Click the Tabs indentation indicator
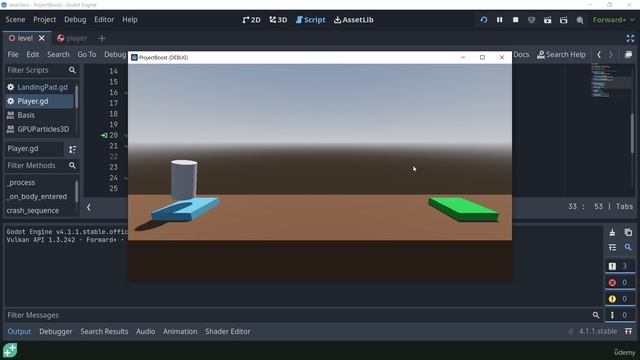The width and height of the screenshot is (640, 360). click(x=624, y=207)
